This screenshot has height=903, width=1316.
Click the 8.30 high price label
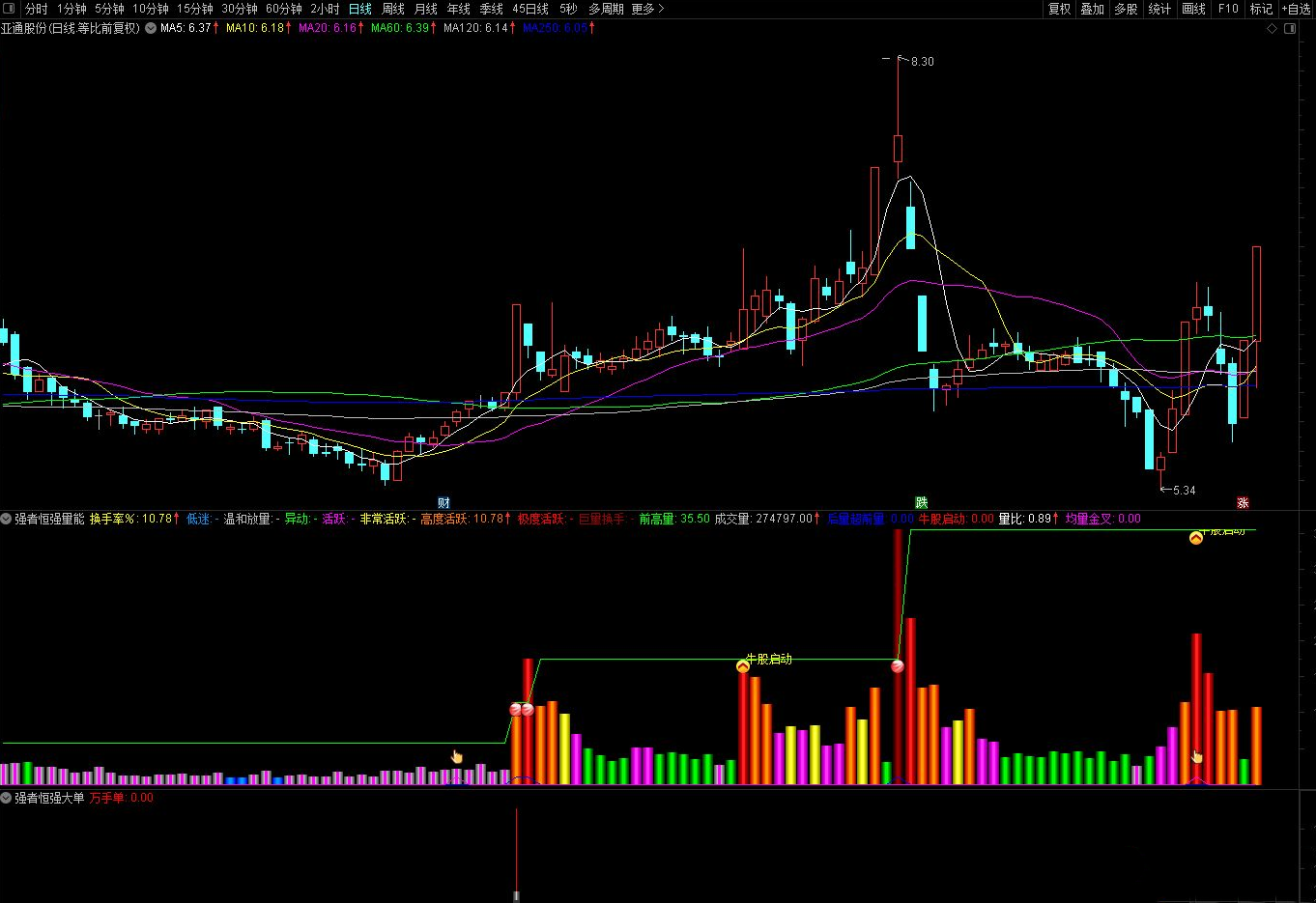922,61
